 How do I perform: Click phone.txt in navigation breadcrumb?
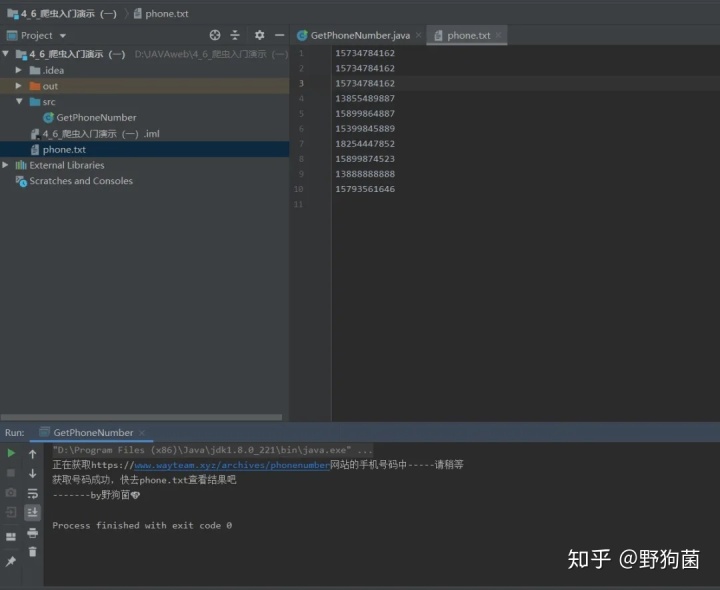tap(166, 14)
